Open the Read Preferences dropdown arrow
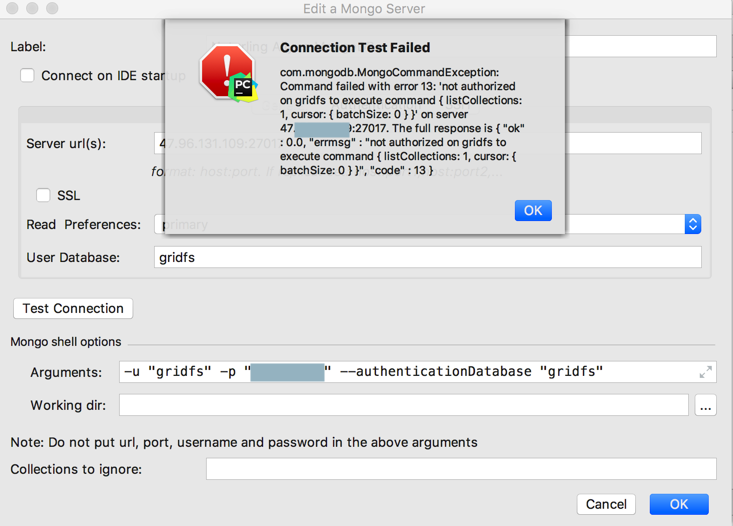733x526 pixels. point(693,225)
